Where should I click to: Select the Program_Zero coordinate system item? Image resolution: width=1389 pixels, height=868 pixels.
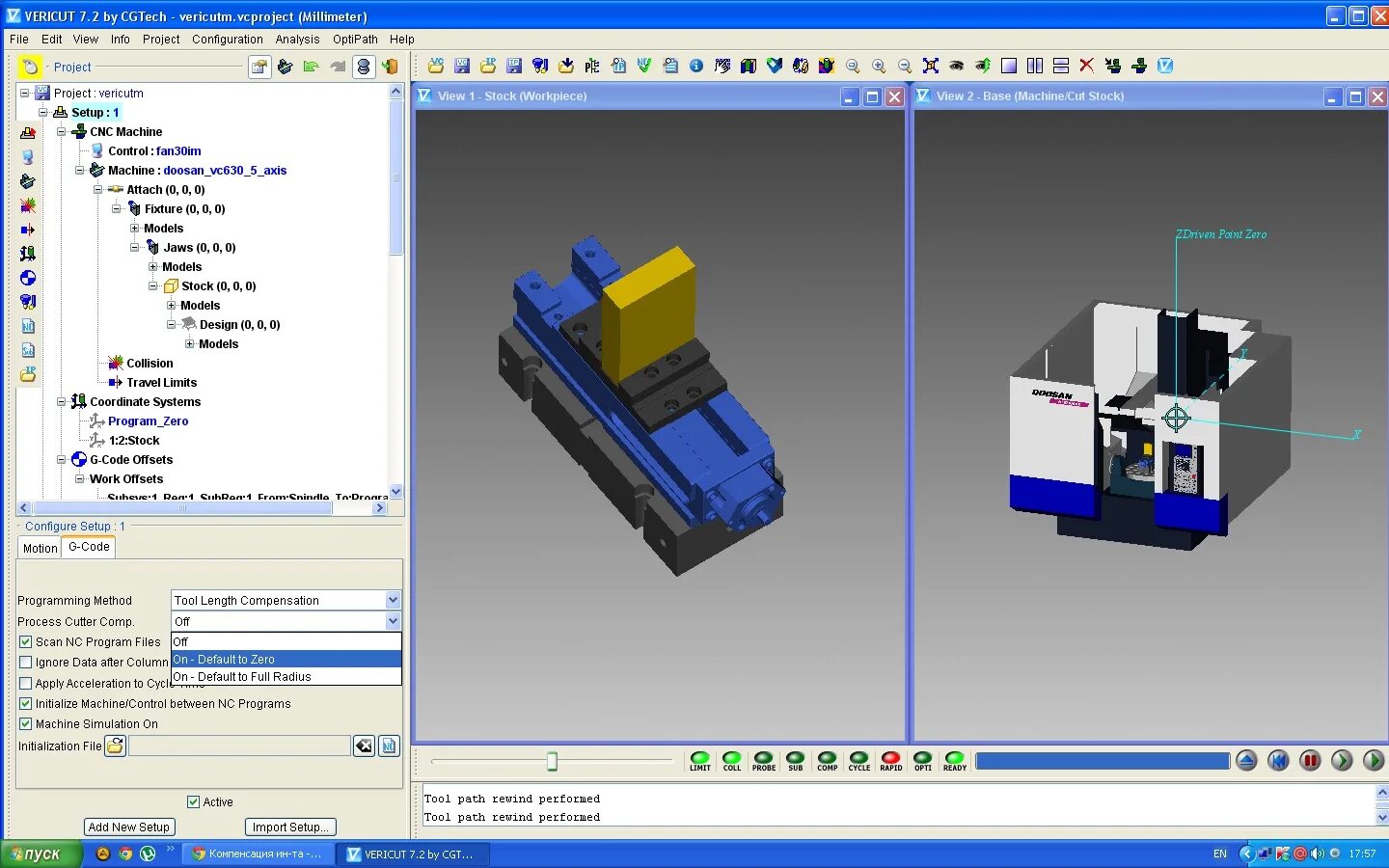pos(148,421)
